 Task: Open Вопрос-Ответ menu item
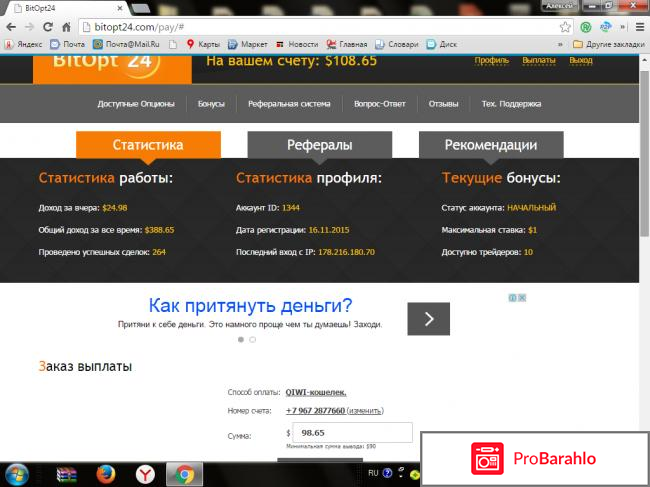(x=380, y=104)
